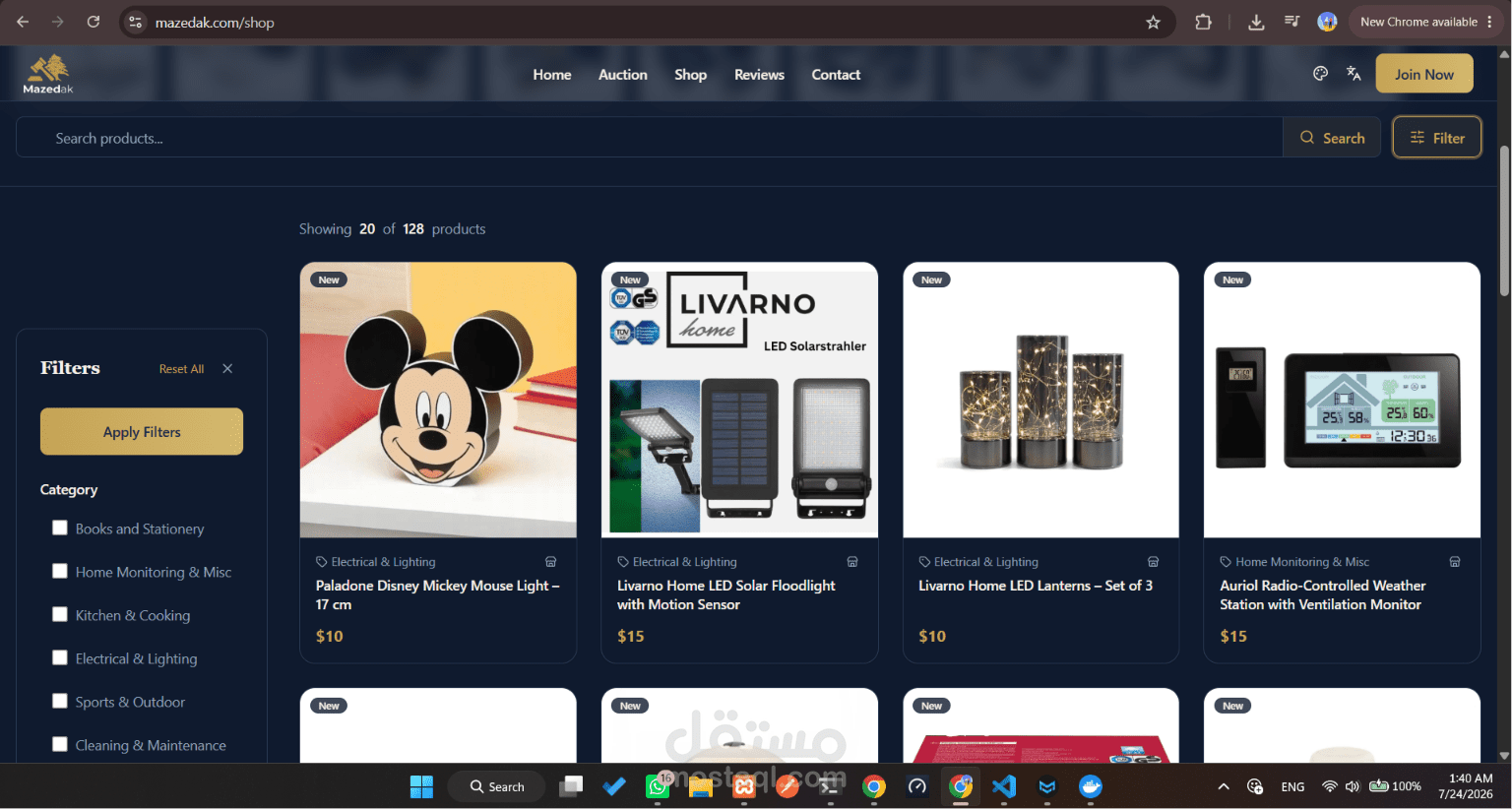The height and width of the screenshot is (809, 1512).
Task: Open the Windows Start menu
Action: pyautogui.click(x=421, y=786)
